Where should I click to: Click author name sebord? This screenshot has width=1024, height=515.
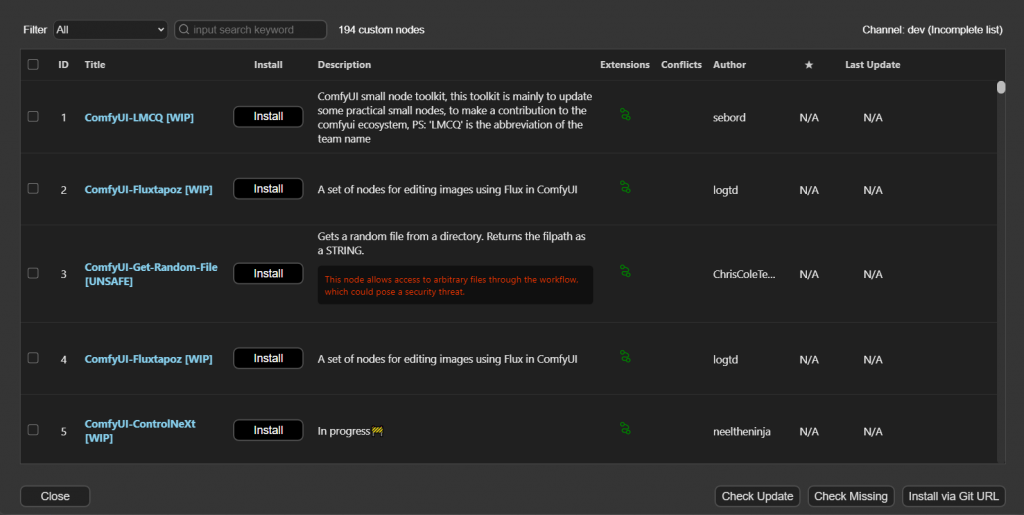(729, 117)
